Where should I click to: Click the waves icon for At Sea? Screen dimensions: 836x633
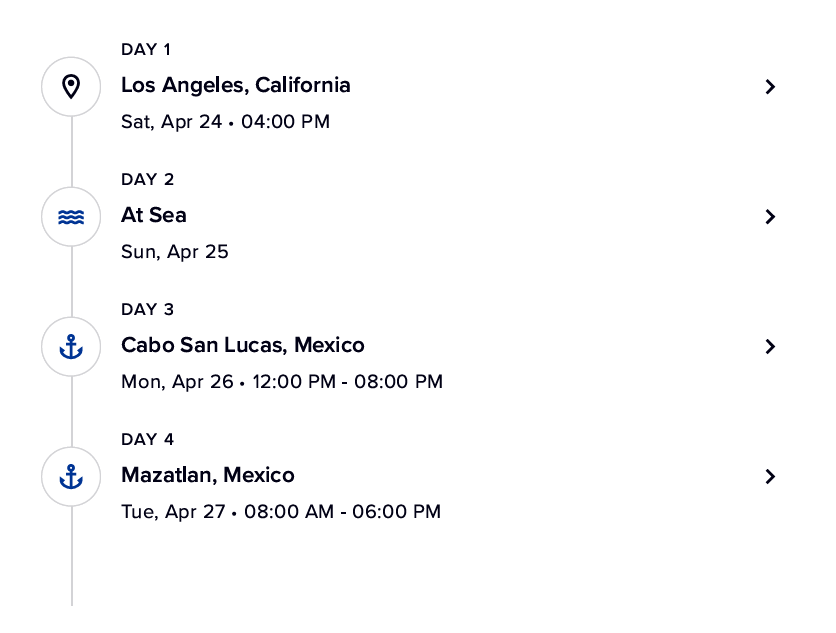(x=71, y=217)
